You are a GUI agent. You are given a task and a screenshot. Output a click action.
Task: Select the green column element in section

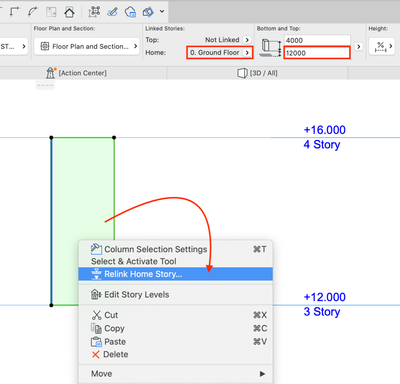click(x=83, y=187)
